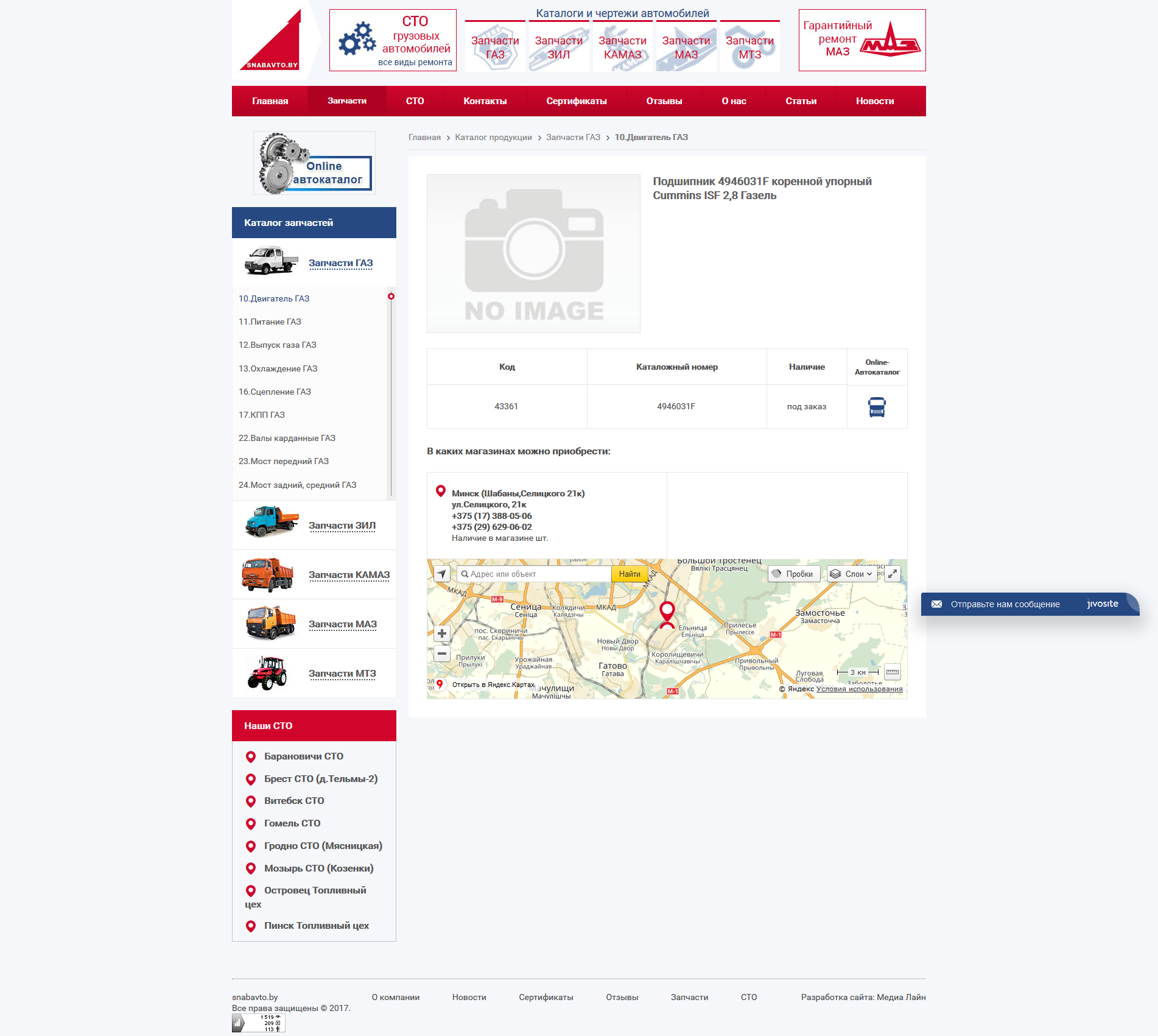Click the Запчасти ЗИЛ sidebar link

point(342,526)
